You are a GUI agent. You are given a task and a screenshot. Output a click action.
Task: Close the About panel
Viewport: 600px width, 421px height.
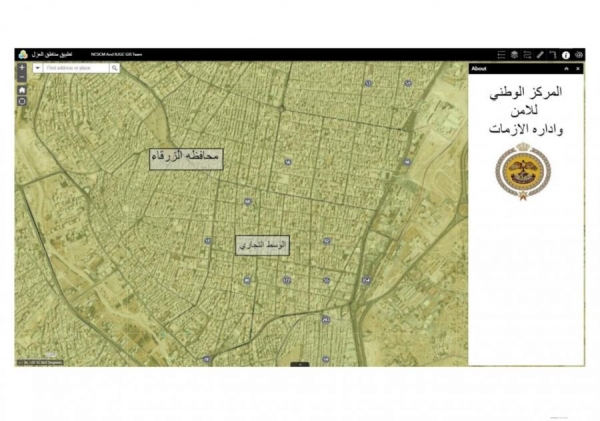point(577,69)
